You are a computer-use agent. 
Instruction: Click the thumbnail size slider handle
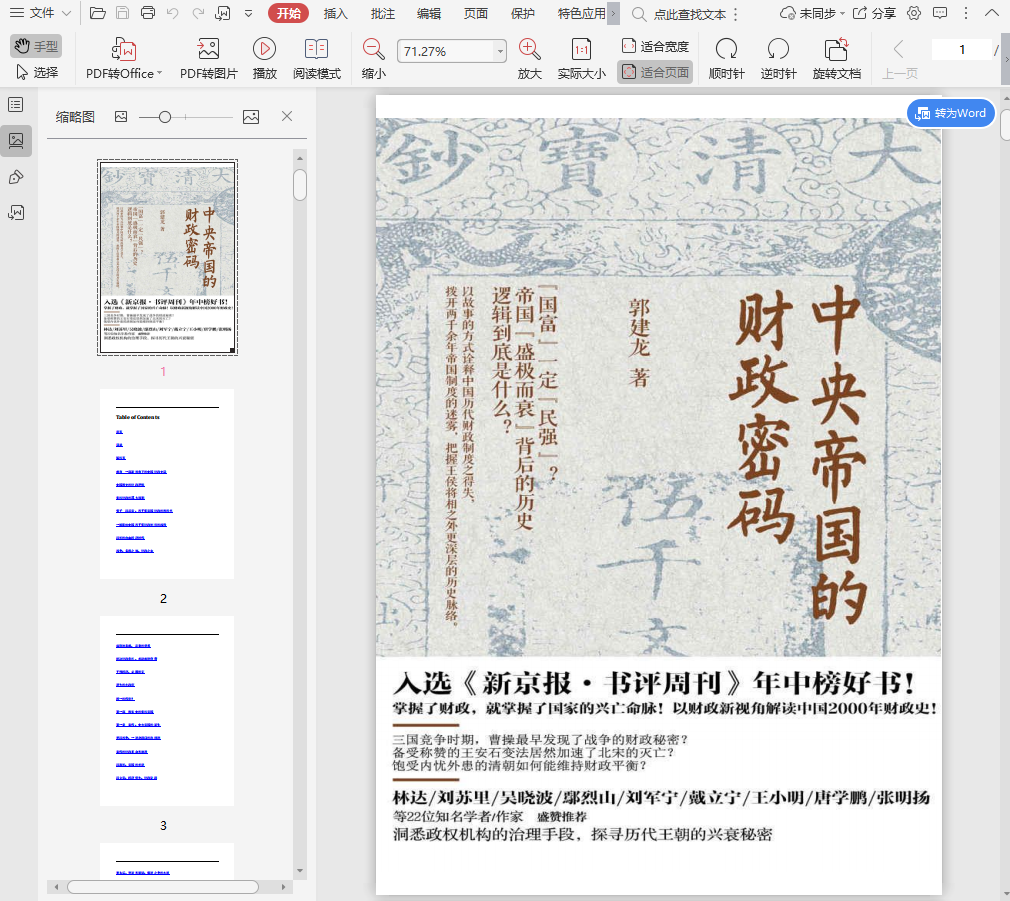[165, 117]
